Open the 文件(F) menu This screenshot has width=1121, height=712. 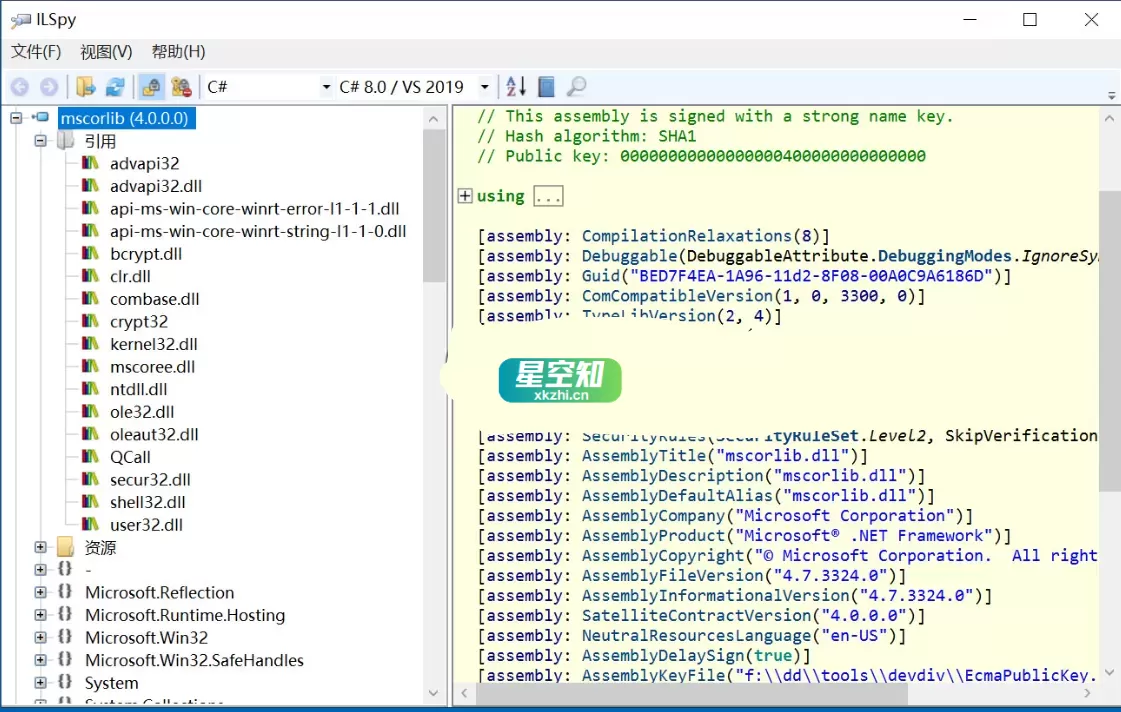click(x=36, y=52)
